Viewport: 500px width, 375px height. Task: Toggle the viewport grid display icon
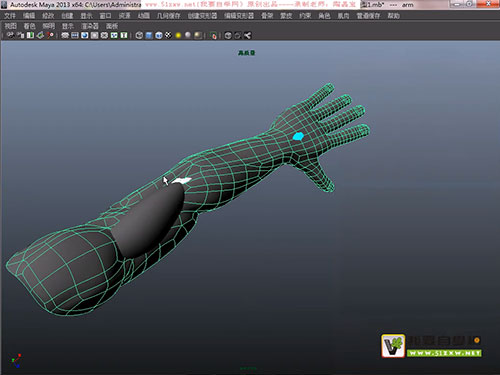pyautogui.click(x=65, y=35)
